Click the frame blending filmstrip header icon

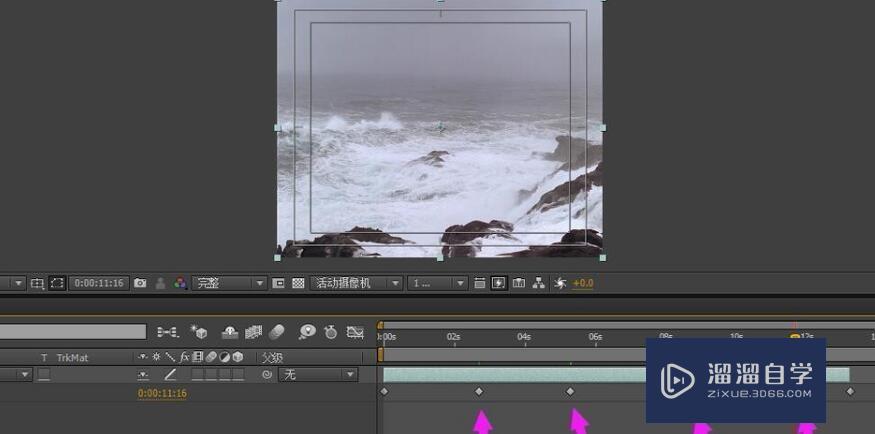point(197,357)
